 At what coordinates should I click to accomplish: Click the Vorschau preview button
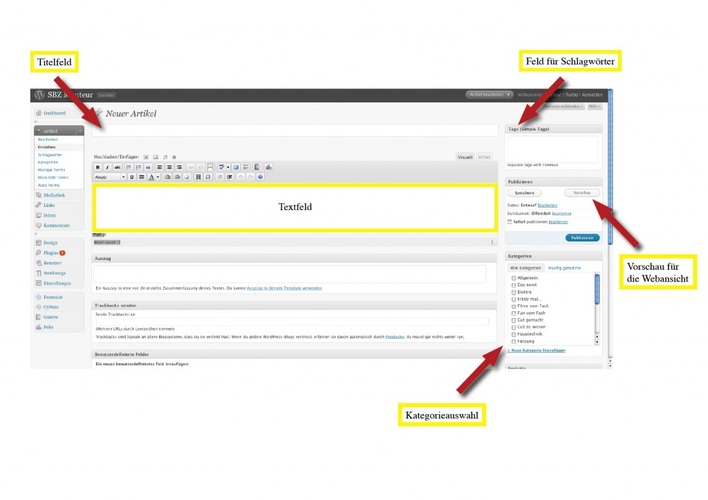point(581,192)
